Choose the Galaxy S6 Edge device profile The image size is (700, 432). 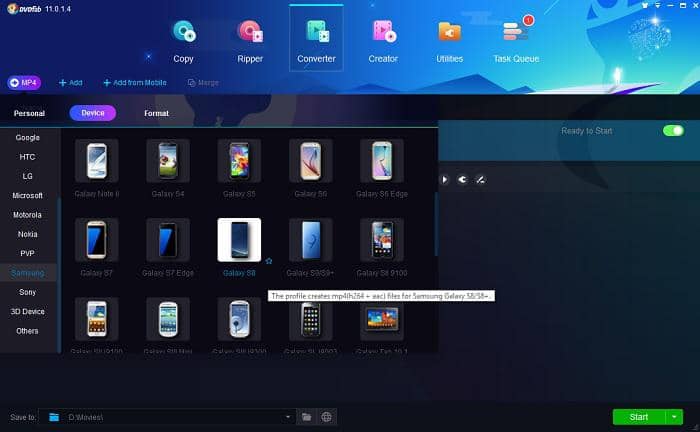tap(382, 161)
